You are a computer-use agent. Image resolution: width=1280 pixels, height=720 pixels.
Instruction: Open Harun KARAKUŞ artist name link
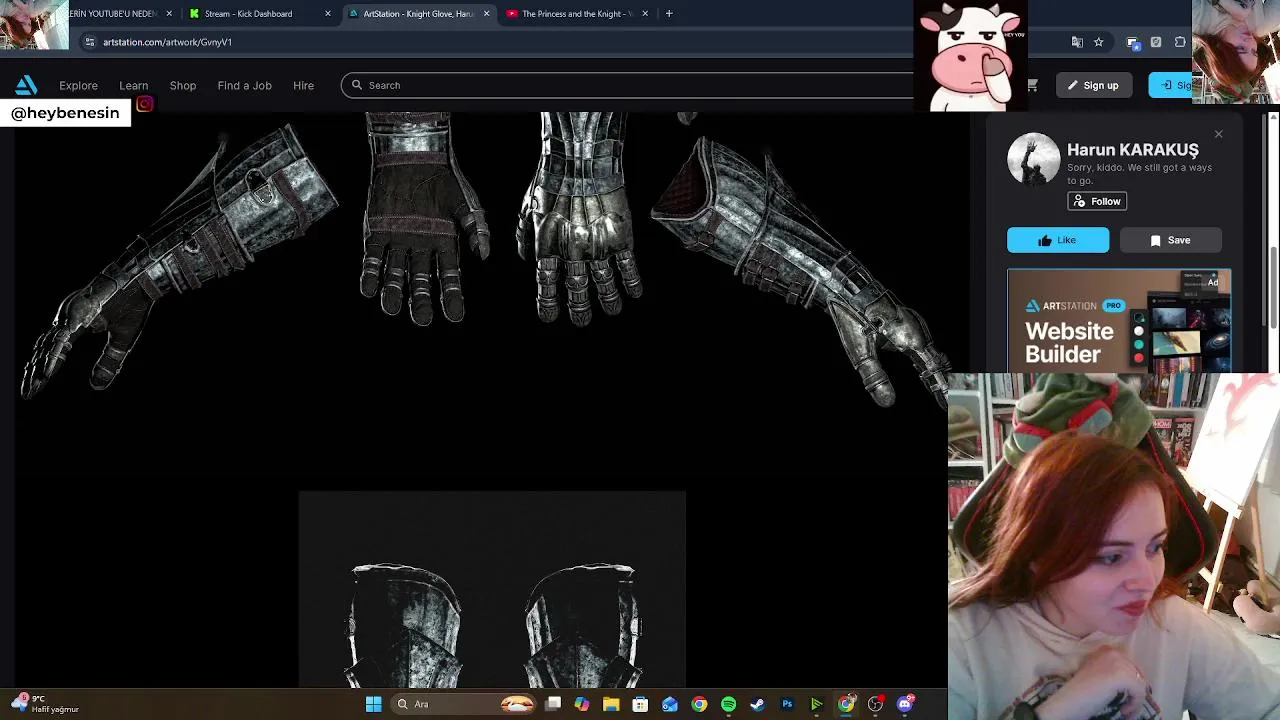(1132, 149)
